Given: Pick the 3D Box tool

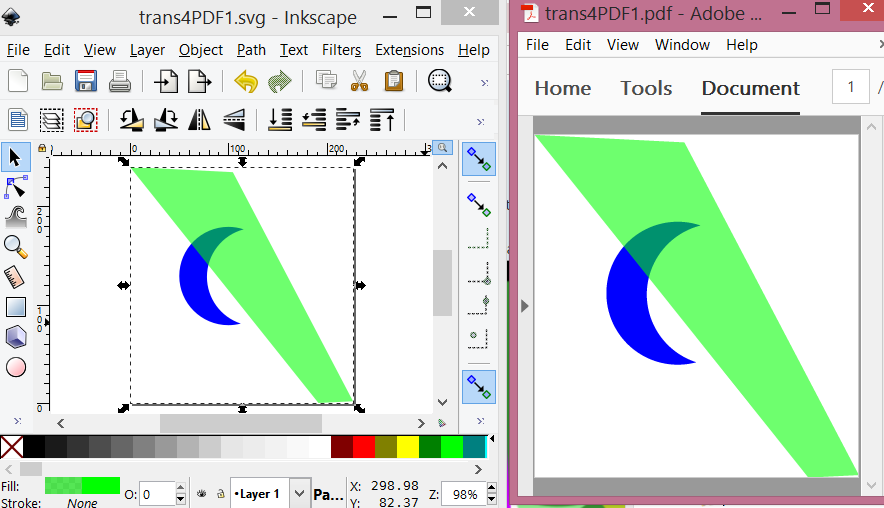Looking at the screenshot, I should 16,337.
